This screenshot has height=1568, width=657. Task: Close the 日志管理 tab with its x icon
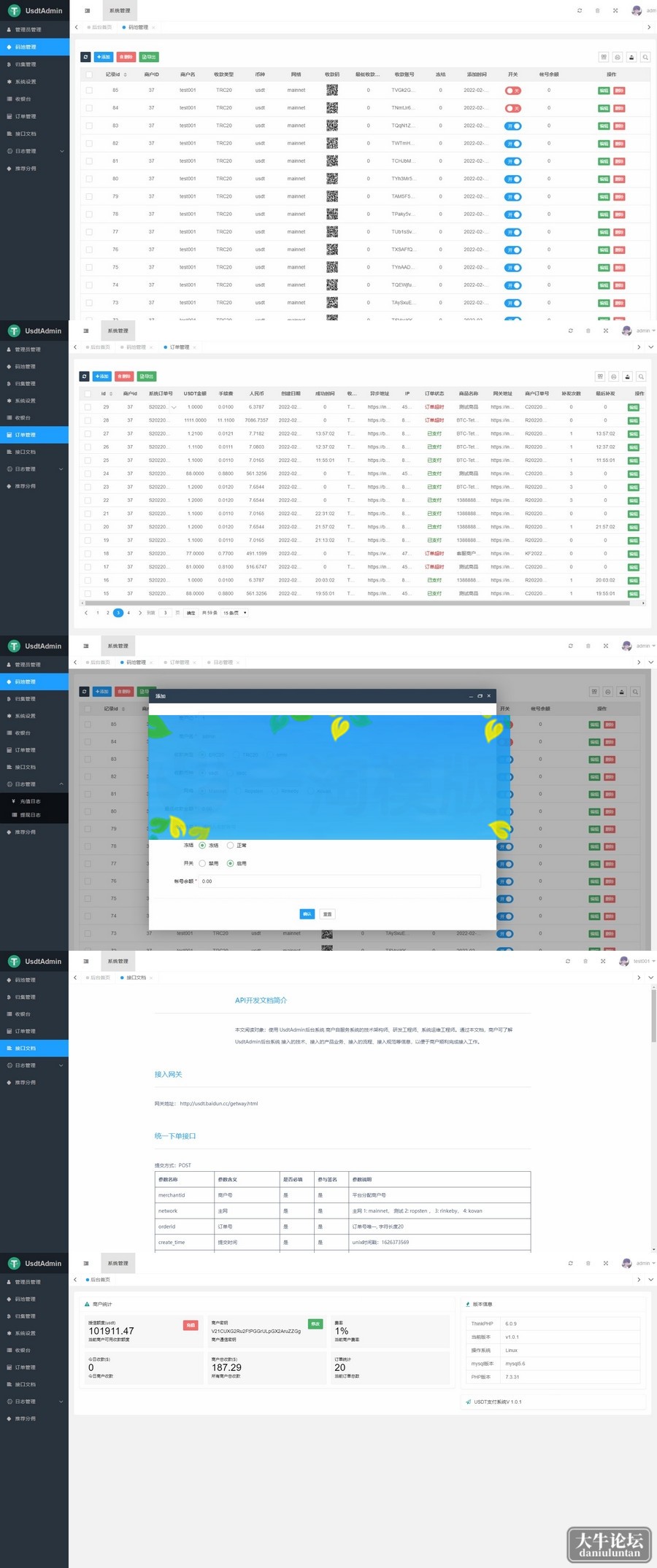pyautogui.click(x=238, y=663)
